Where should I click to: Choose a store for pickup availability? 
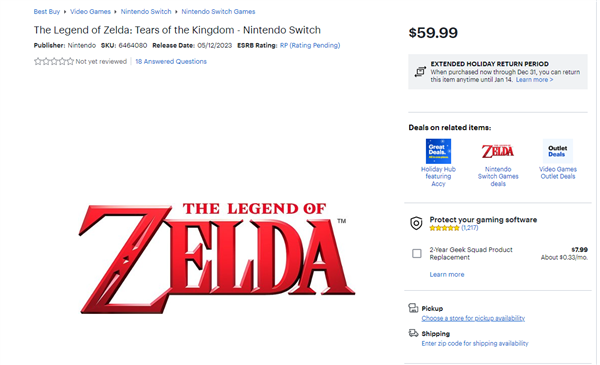click(473, 318)
